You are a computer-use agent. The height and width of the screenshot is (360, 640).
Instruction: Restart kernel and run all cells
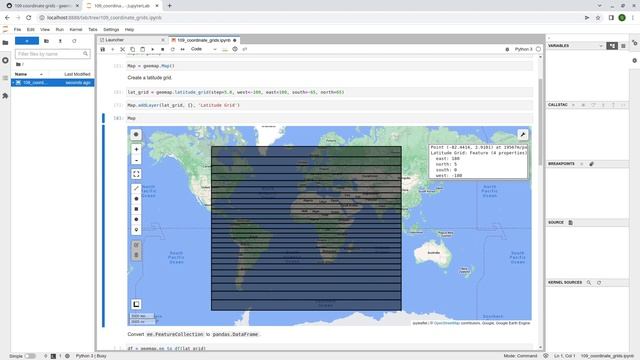[182, 49]
